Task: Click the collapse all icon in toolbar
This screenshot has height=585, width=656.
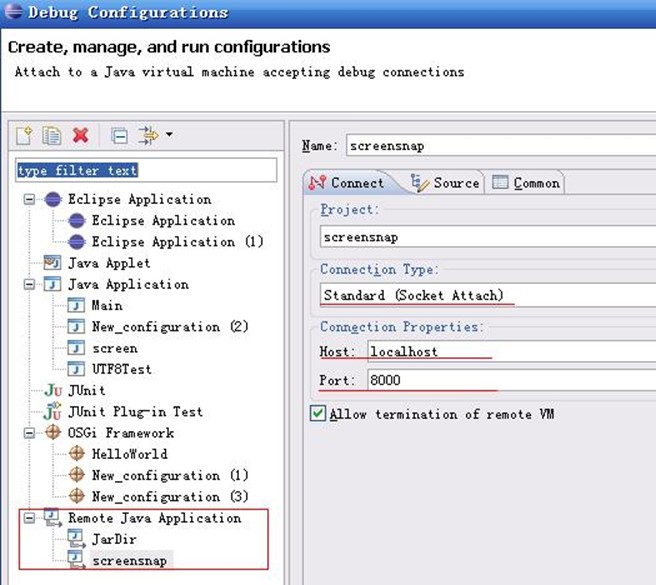Action: [119, 135]
